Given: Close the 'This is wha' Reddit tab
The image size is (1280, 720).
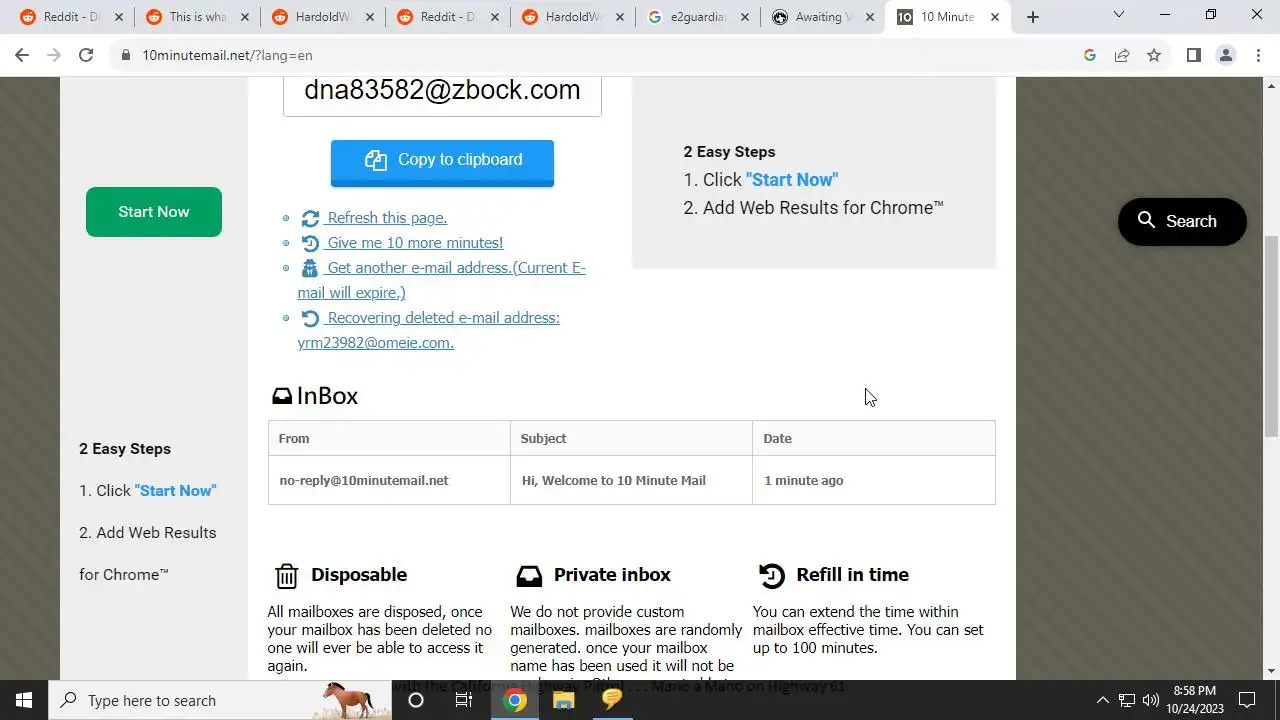Looking at the screenshot, I should point(244,17).
